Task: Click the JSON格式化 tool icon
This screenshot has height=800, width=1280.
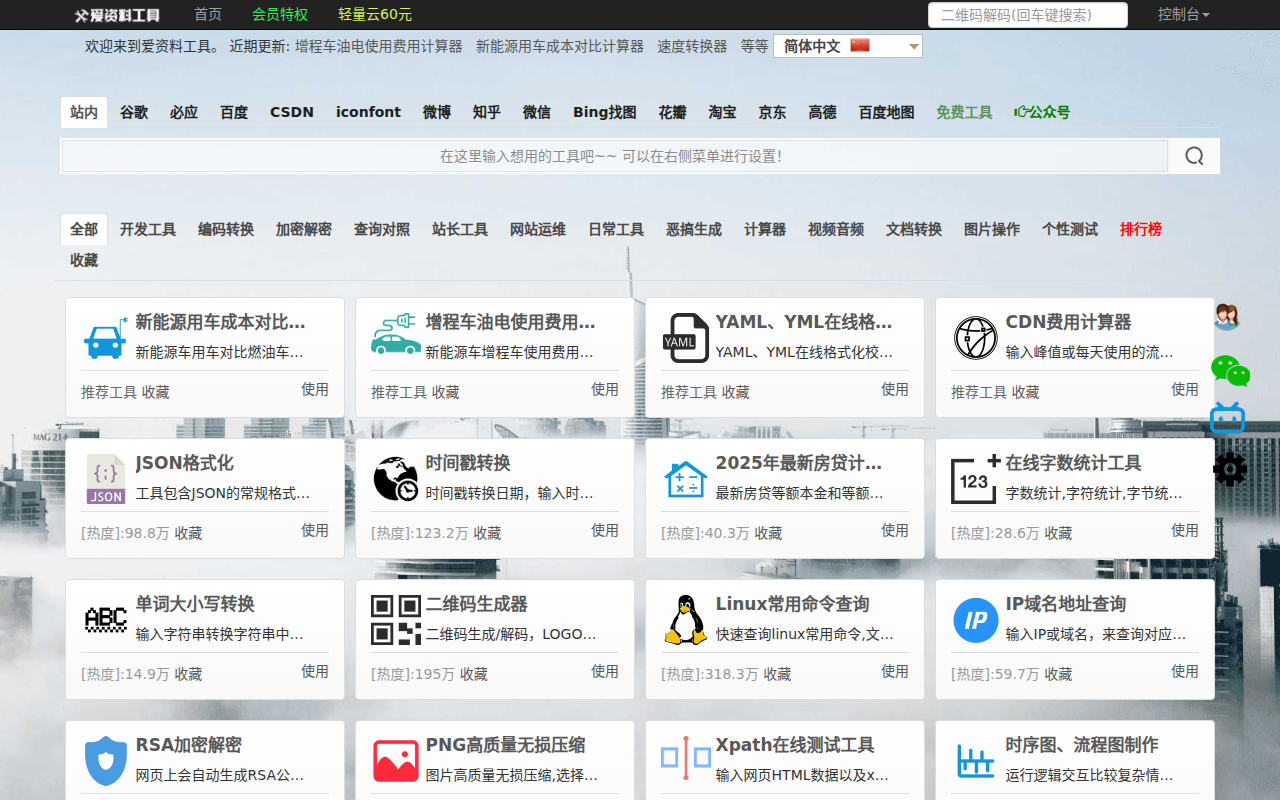Action: point(105,479)
